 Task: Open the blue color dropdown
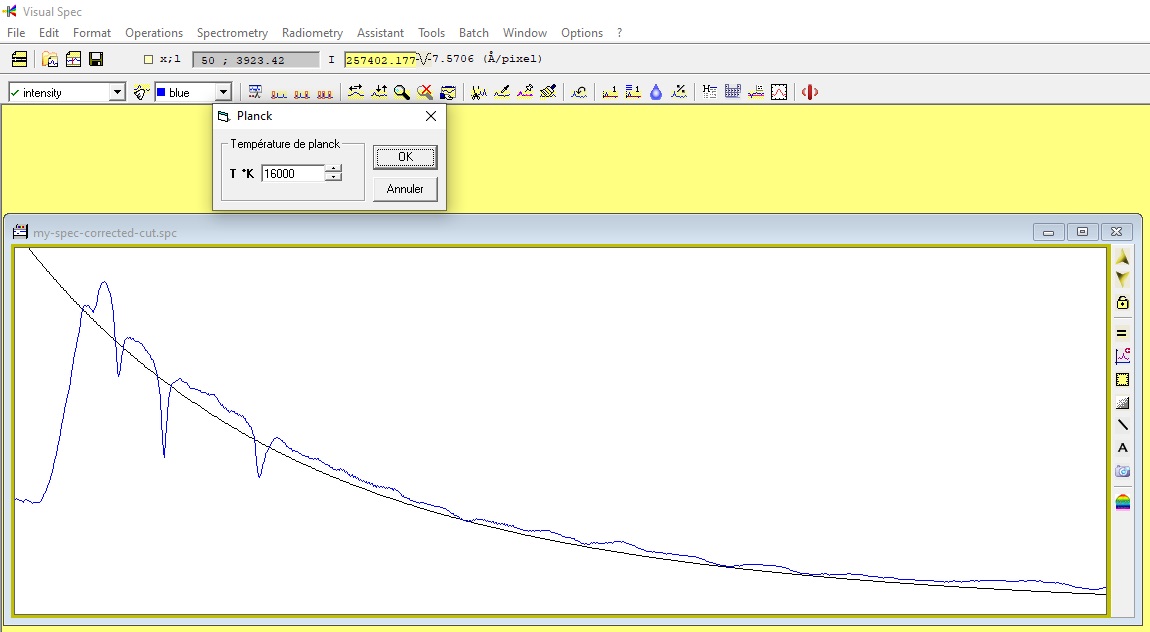click(x=223, y=92)
